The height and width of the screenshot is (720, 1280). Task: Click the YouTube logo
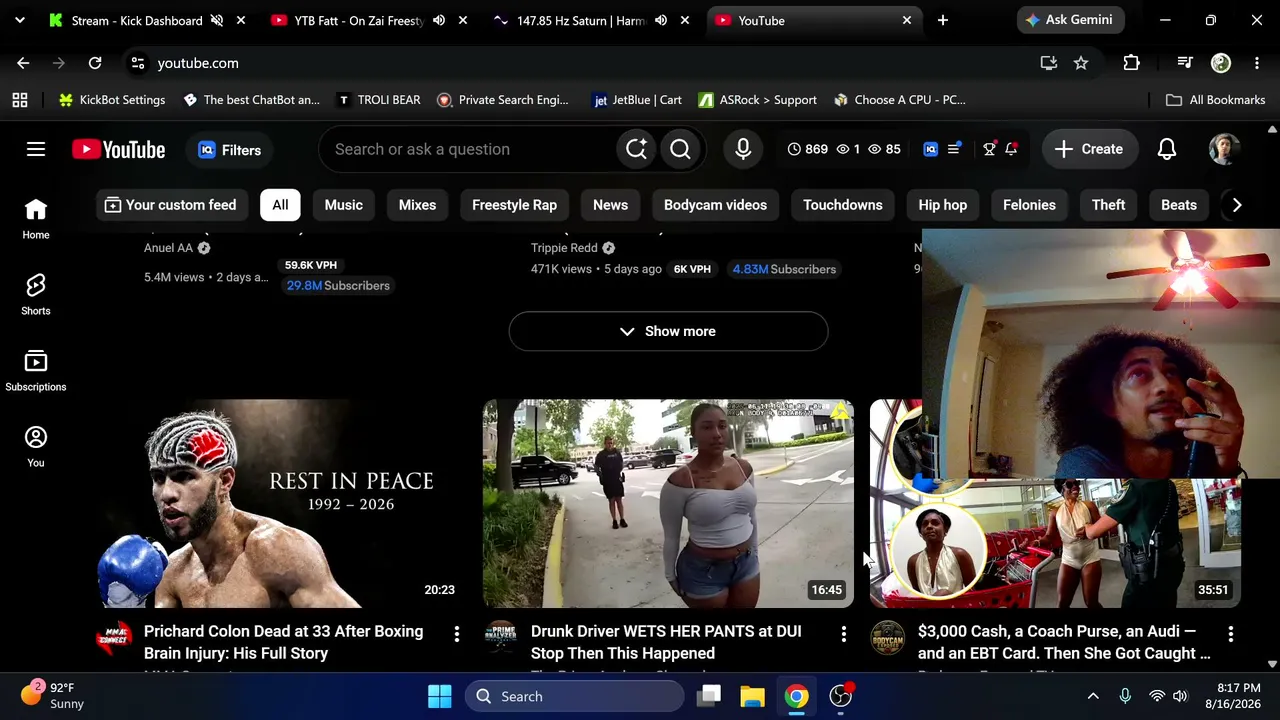pos(118,150)
